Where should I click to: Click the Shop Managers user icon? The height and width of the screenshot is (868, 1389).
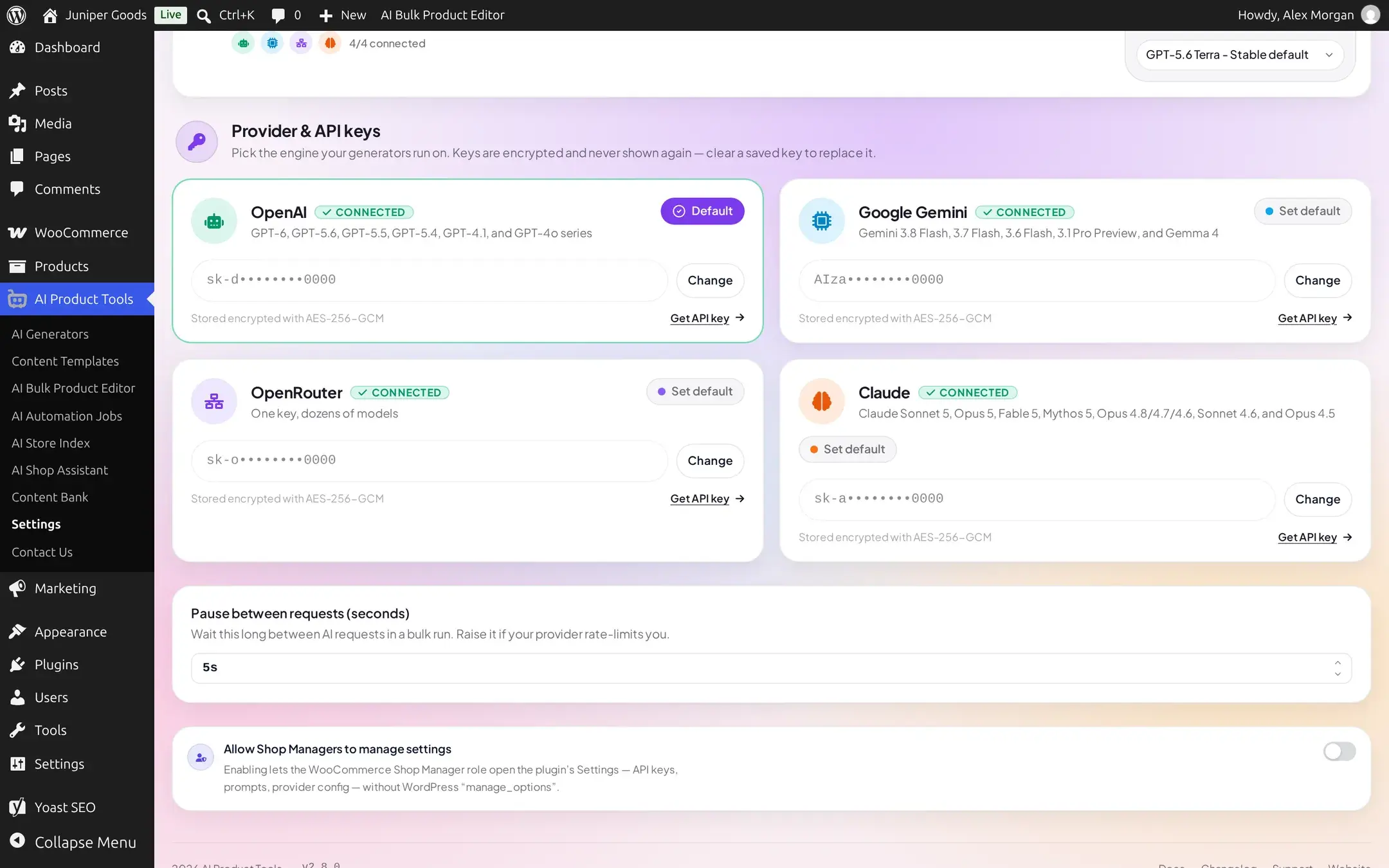click(201, 757)
